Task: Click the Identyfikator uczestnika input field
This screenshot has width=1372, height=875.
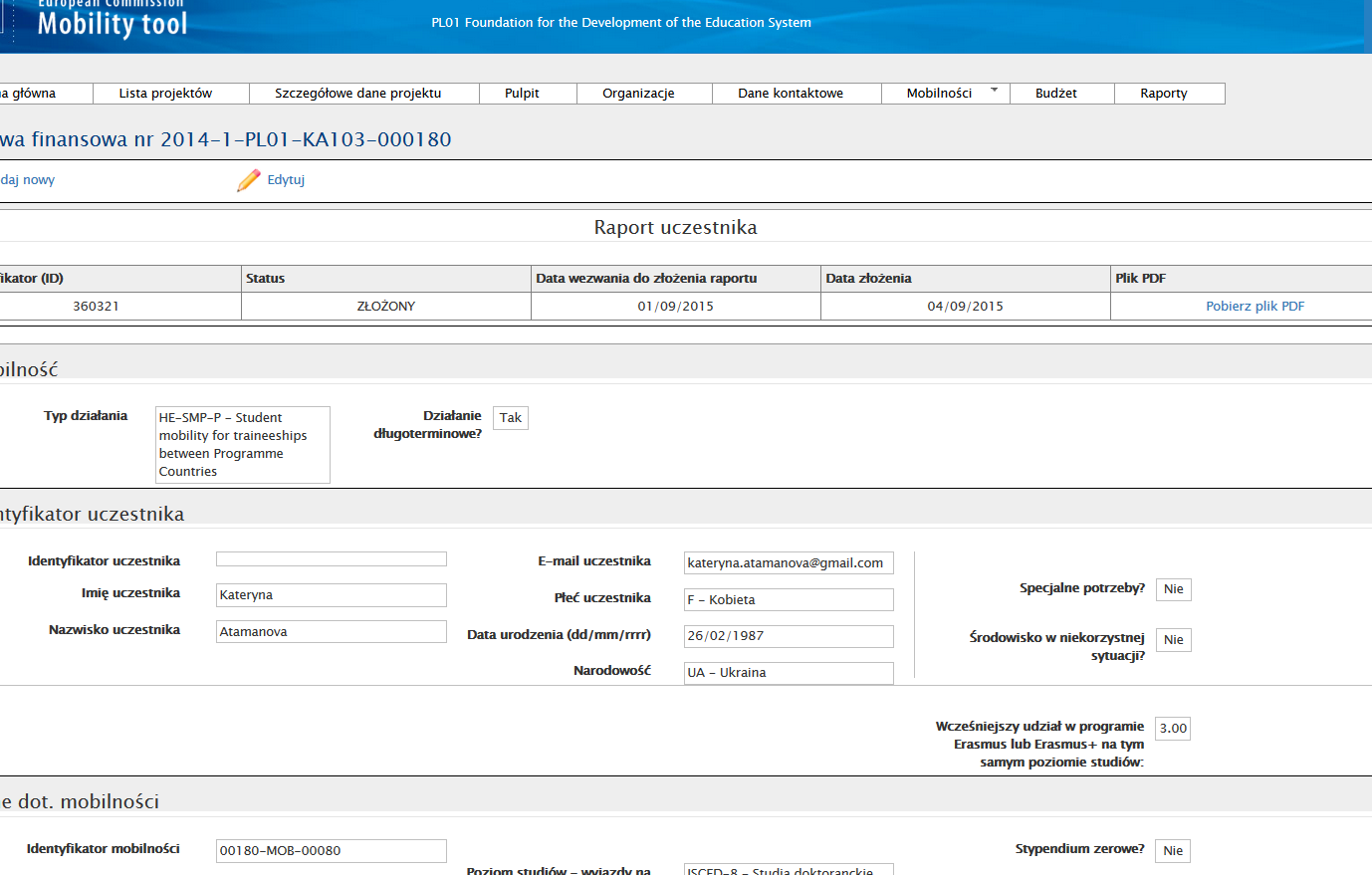Action: tap(332, 559)
